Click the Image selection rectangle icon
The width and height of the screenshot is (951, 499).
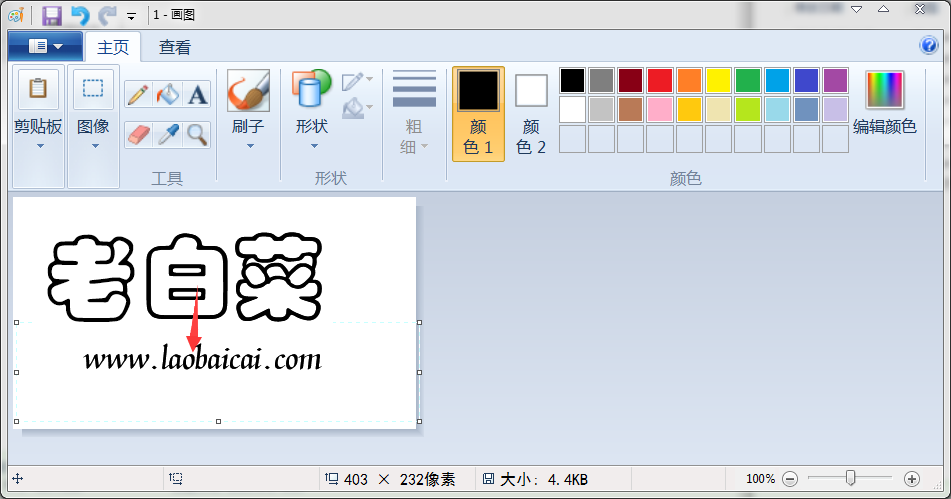click(93, 89)
